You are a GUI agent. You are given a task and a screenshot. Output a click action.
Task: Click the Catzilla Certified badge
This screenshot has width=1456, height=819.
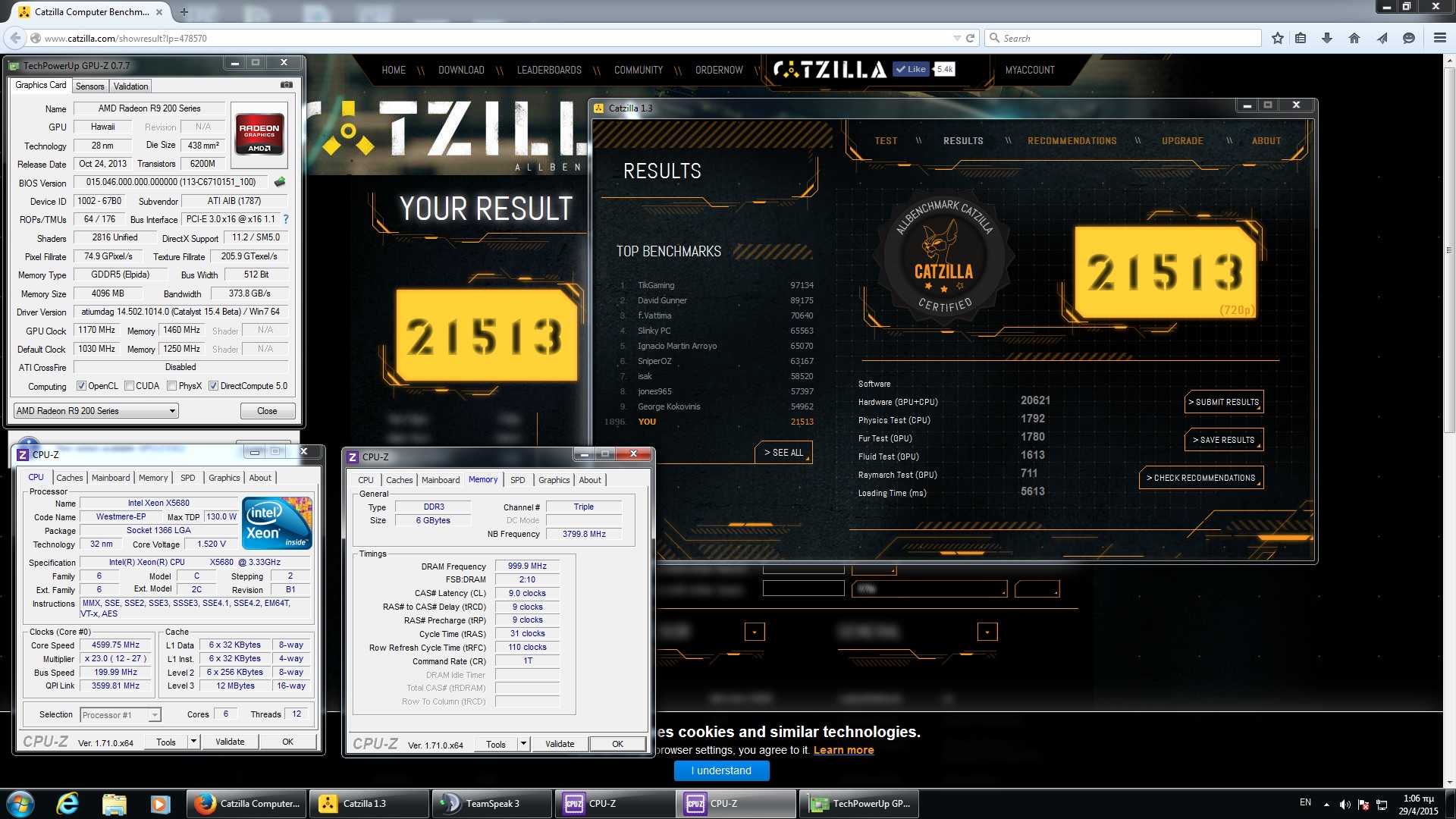point(943,258)
